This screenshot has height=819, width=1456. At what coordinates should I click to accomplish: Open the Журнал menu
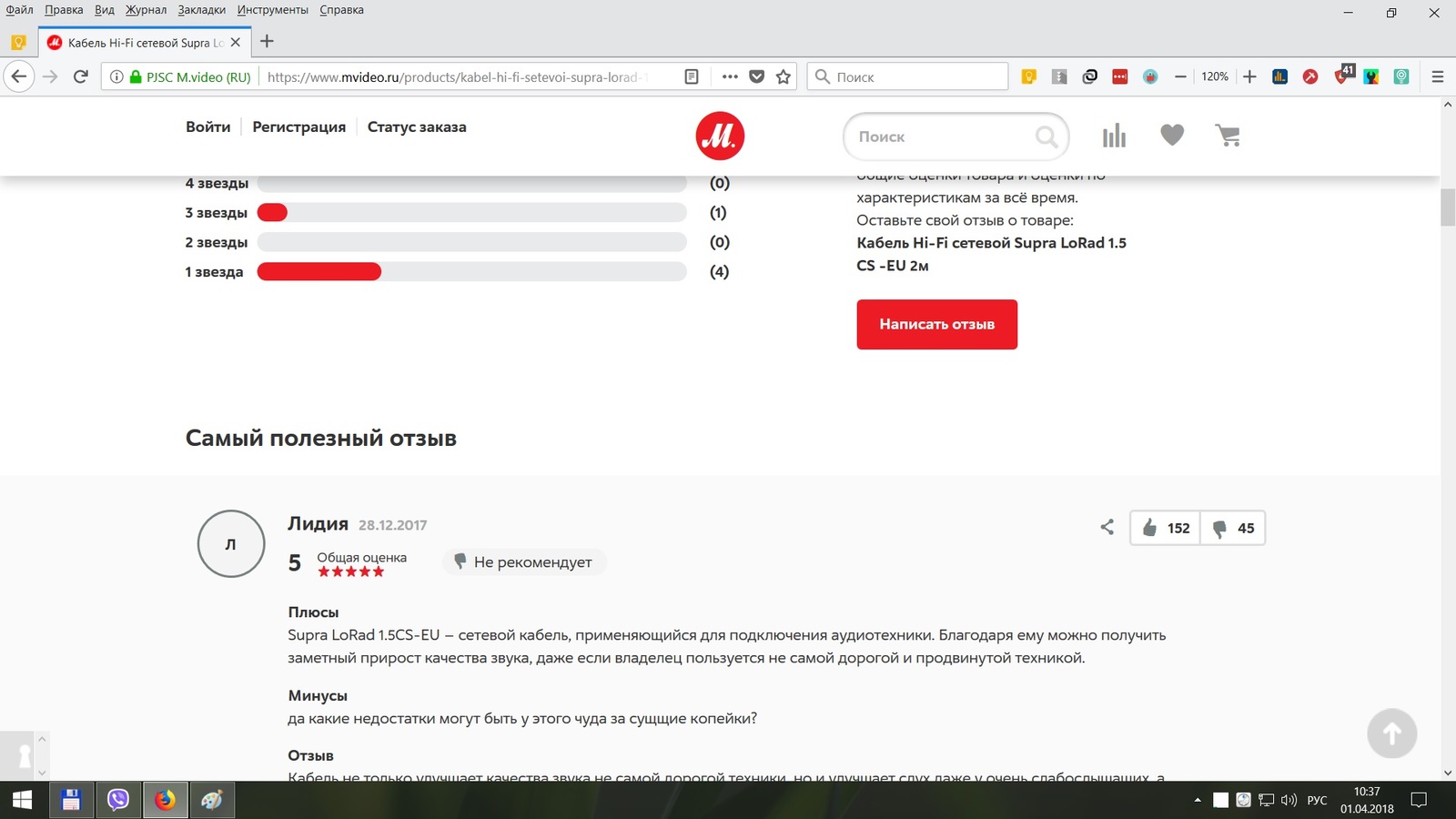[147, 10]
